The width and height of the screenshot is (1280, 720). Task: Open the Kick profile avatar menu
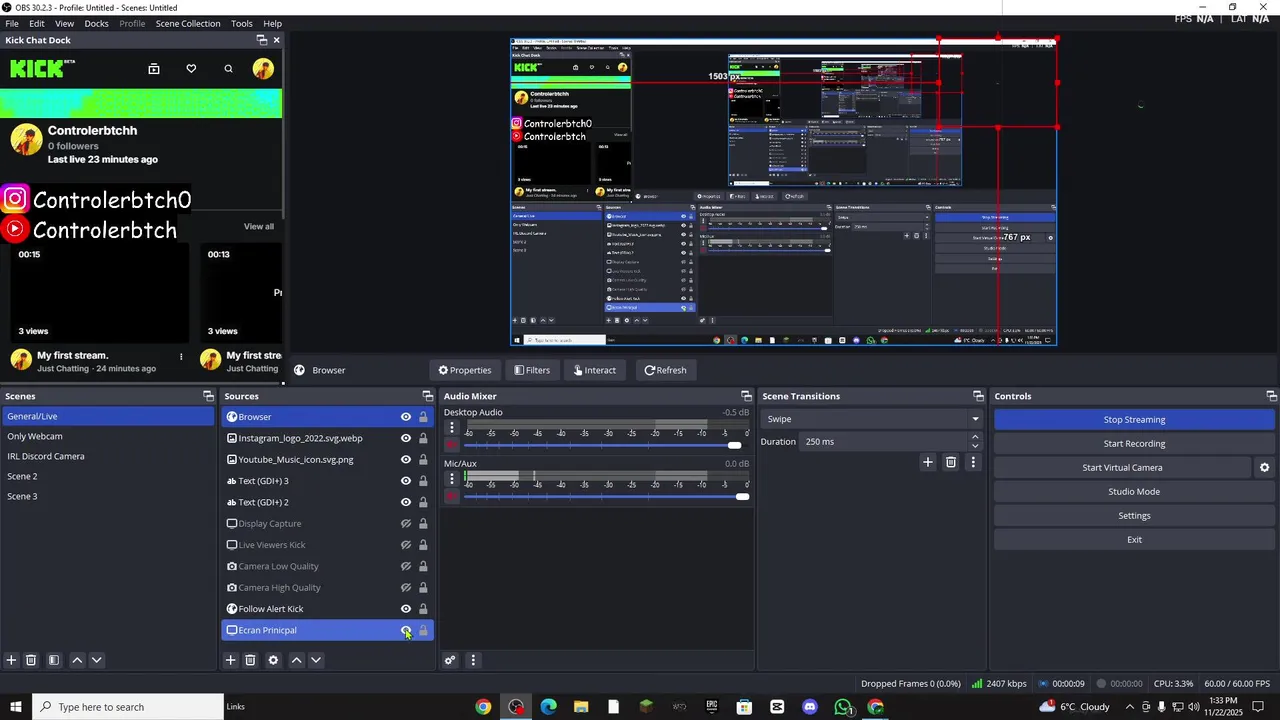(263, 68)
